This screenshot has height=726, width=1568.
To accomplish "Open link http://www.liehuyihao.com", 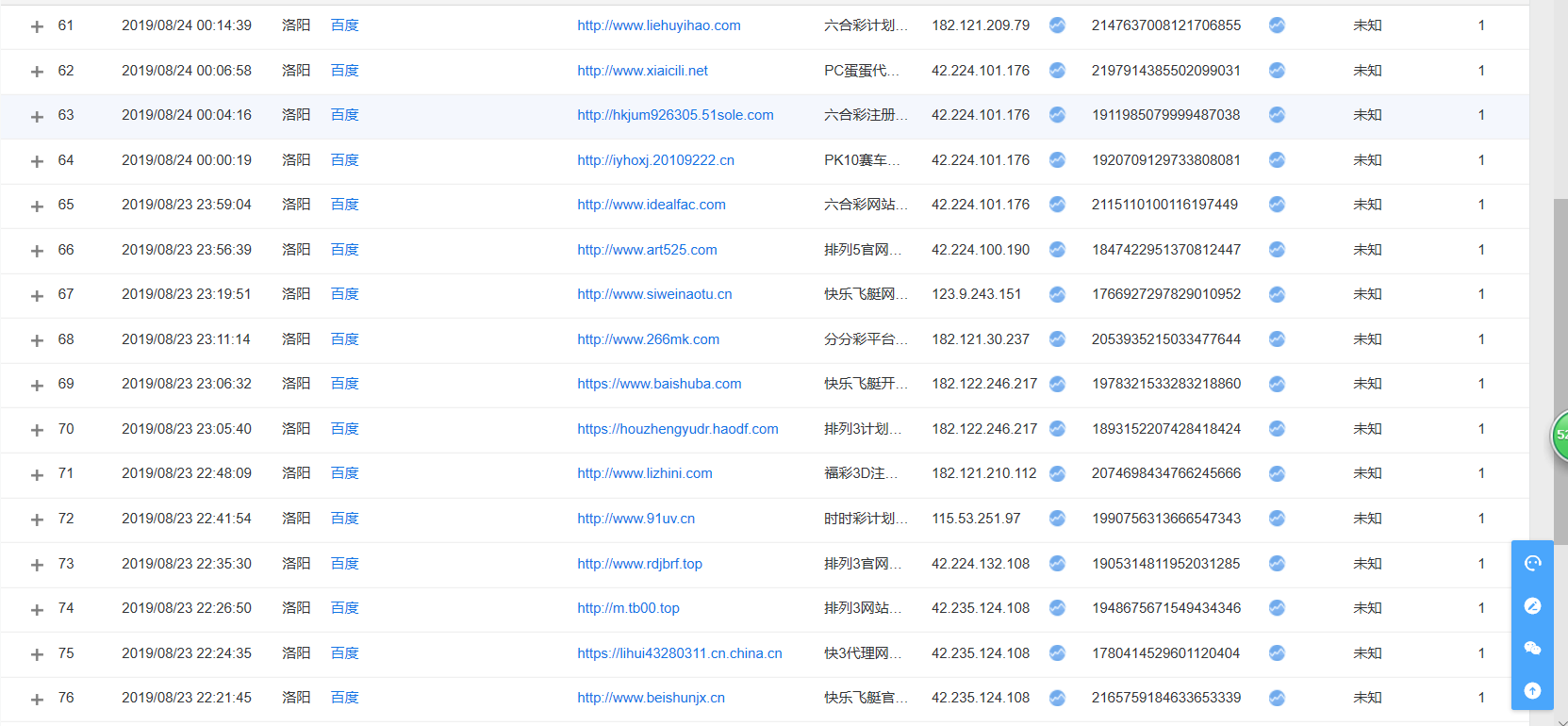I will click(x=659, y=25).
